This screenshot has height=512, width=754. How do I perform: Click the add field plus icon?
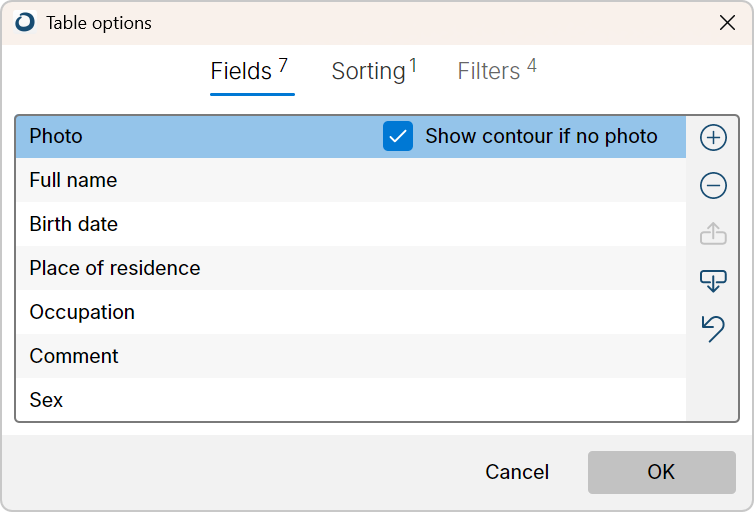click(713, 137)
